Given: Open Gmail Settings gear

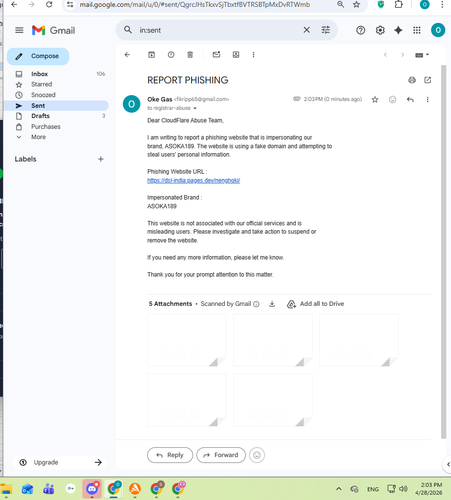Looking at the screenshot, I should coord(380,30).
